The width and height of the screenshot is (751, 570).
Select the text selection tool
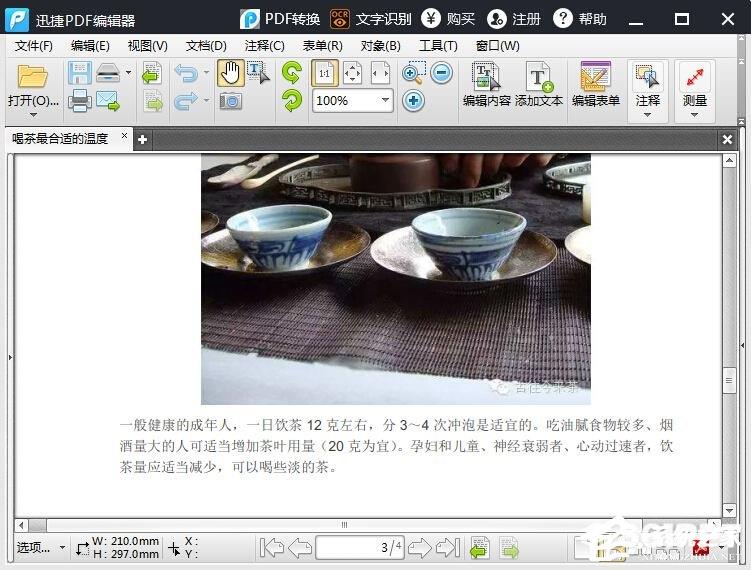258,73
